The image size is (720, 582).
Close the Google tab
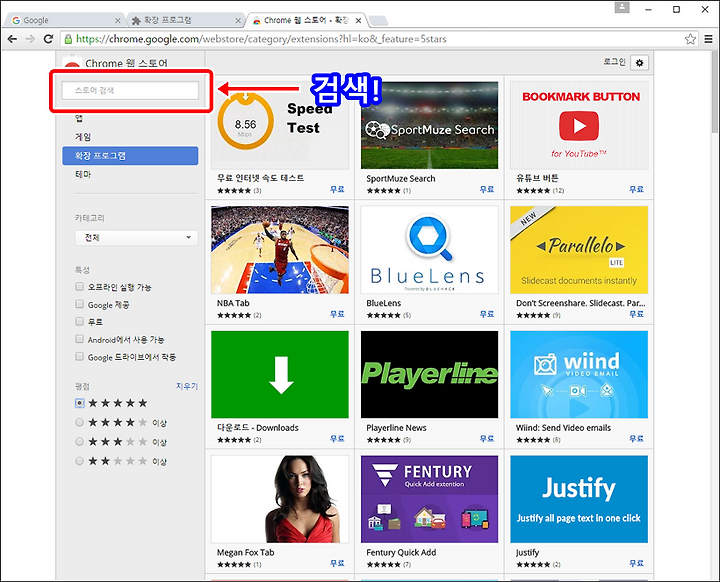coord(118,21)
